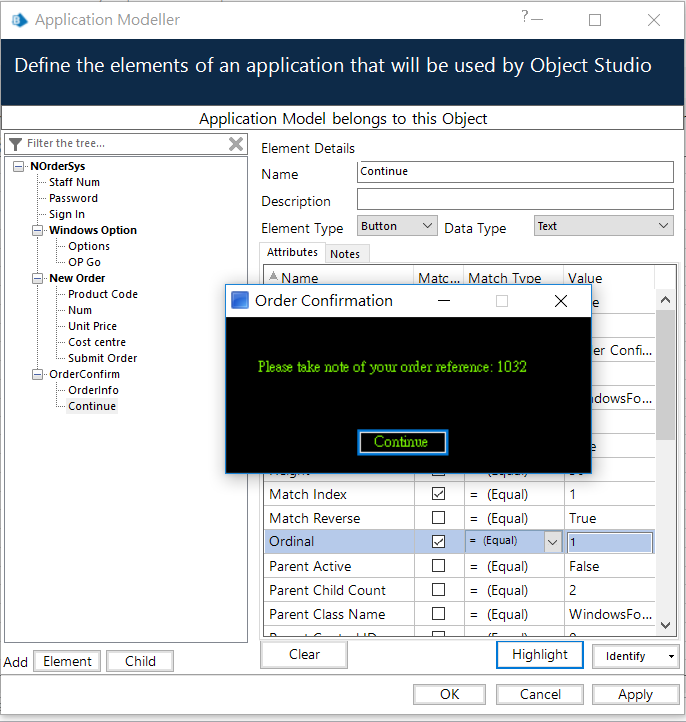
Task: Collapse the Windows Option node
Action: 37,230
